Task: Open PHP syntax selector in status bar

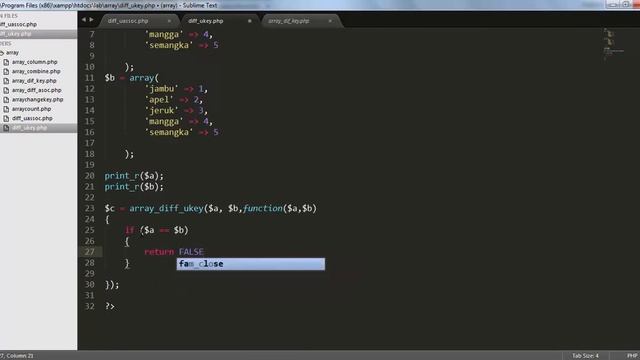Action: click(x=632, y=356)
